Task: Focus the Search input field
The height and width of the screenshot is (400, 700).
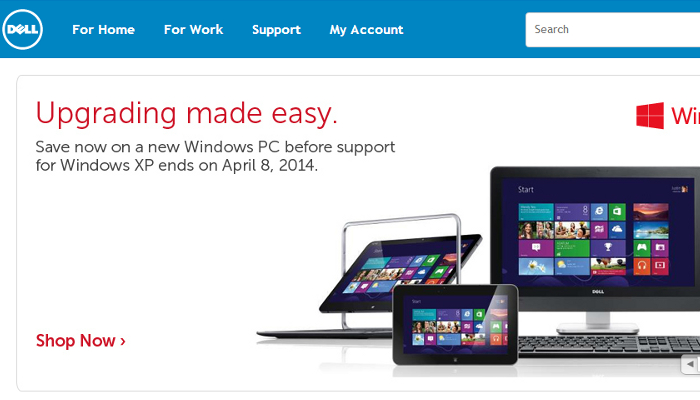Action: [612, 29]
